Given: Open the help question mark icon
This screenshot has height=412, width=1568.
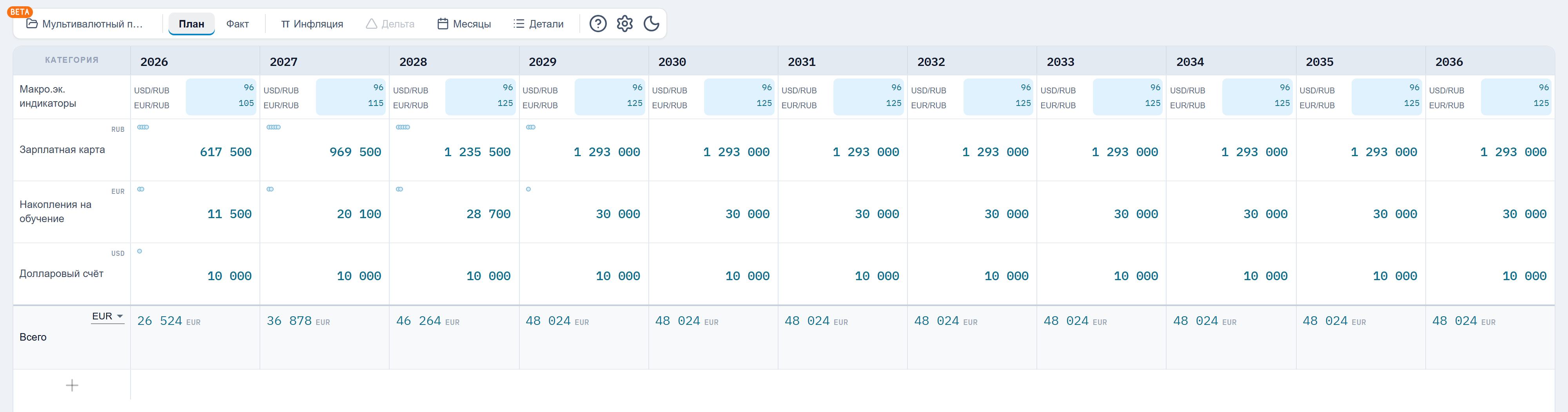Looking at the screenshot, I should tap(598, 24).
